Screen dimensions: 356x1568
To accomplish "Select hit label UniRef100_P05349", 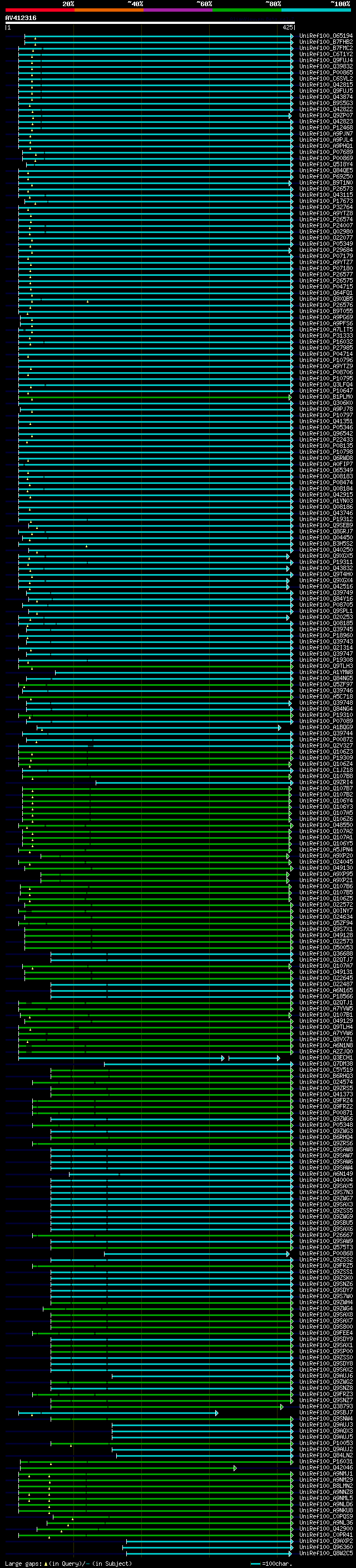I will coord(325,244).
